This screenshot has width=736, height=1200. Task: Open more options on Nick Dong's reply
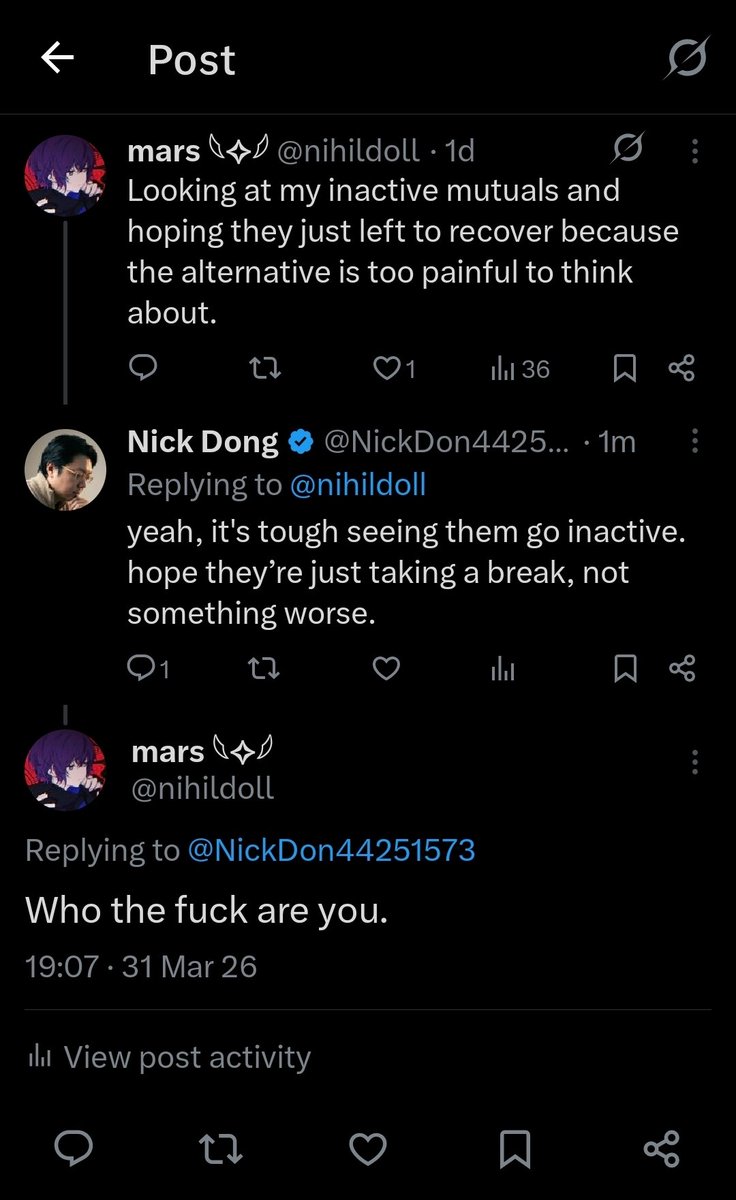click(695, 441)
